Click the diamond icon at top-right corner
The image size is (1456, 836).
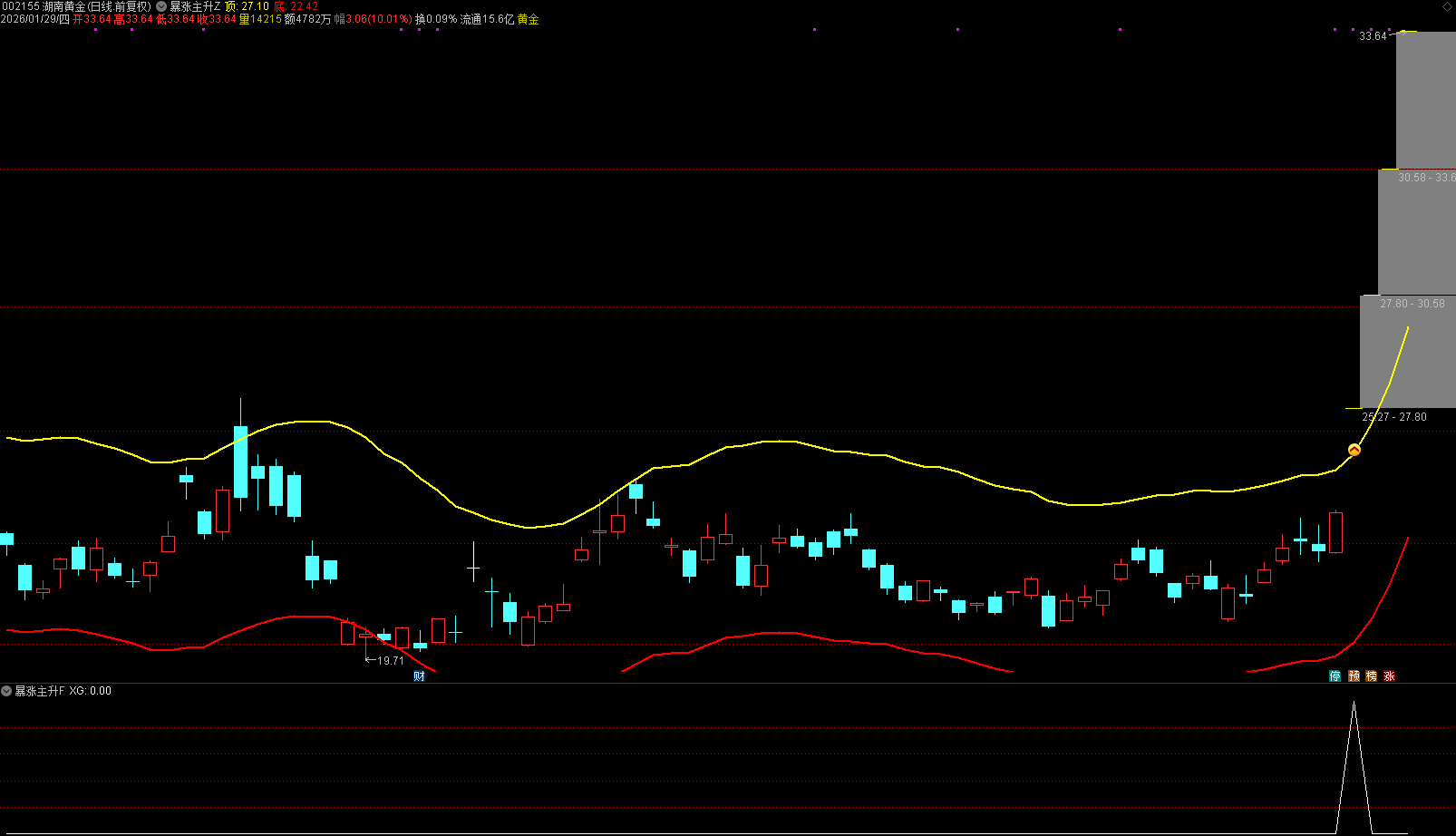click(1447, 6)
